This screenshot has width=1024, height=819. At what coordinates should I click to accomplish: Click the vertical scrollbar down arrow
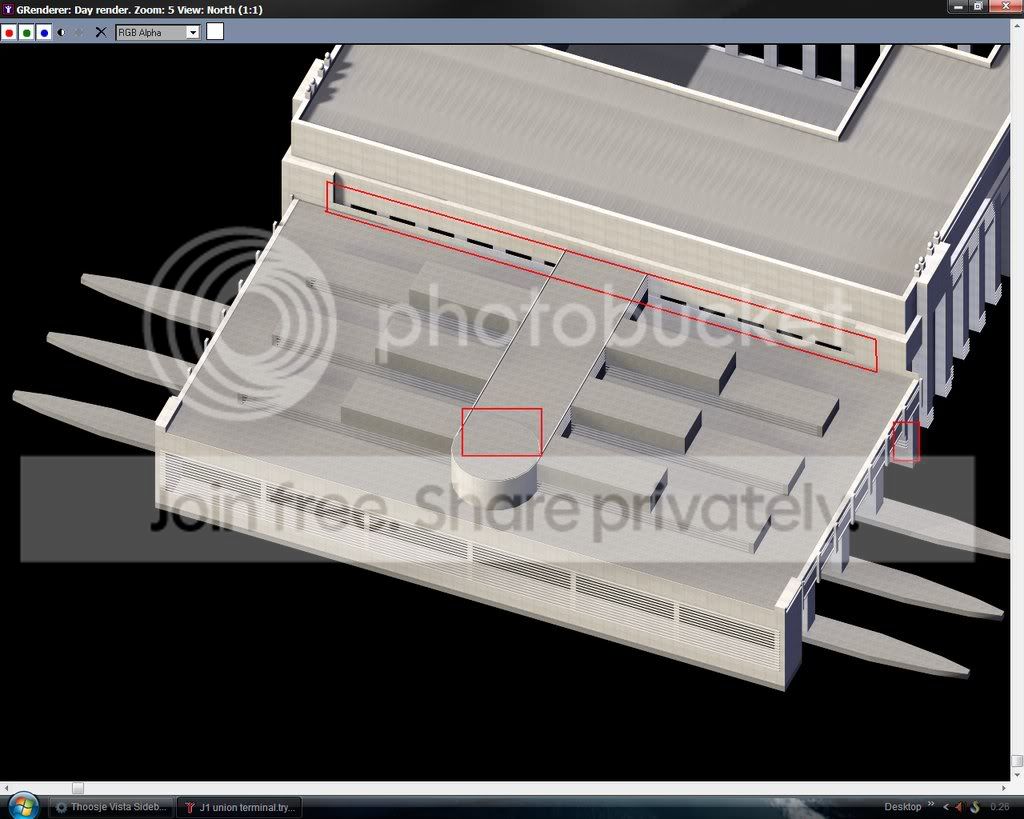1017,776
